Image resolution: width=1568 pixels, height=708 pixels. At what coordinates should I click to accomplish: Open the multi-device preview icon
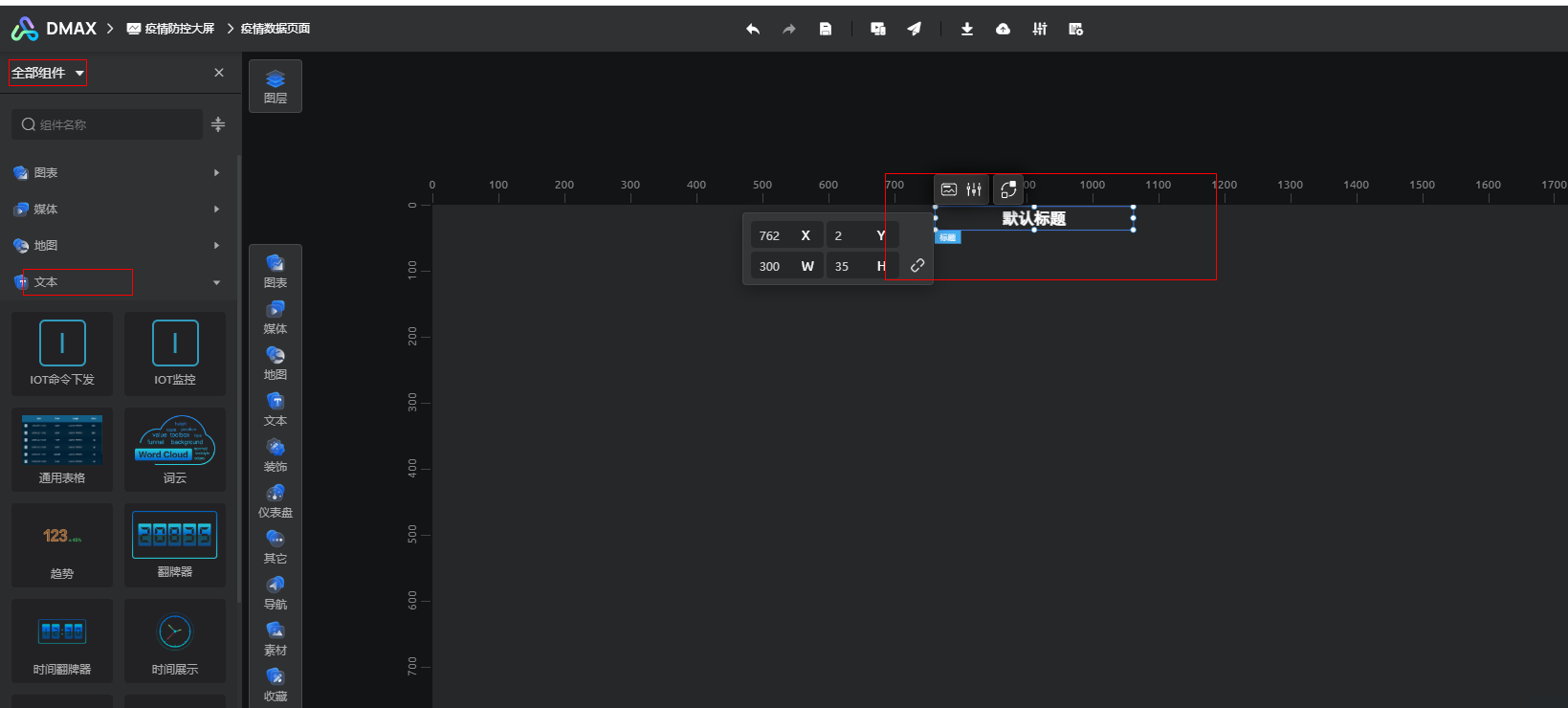878,30
